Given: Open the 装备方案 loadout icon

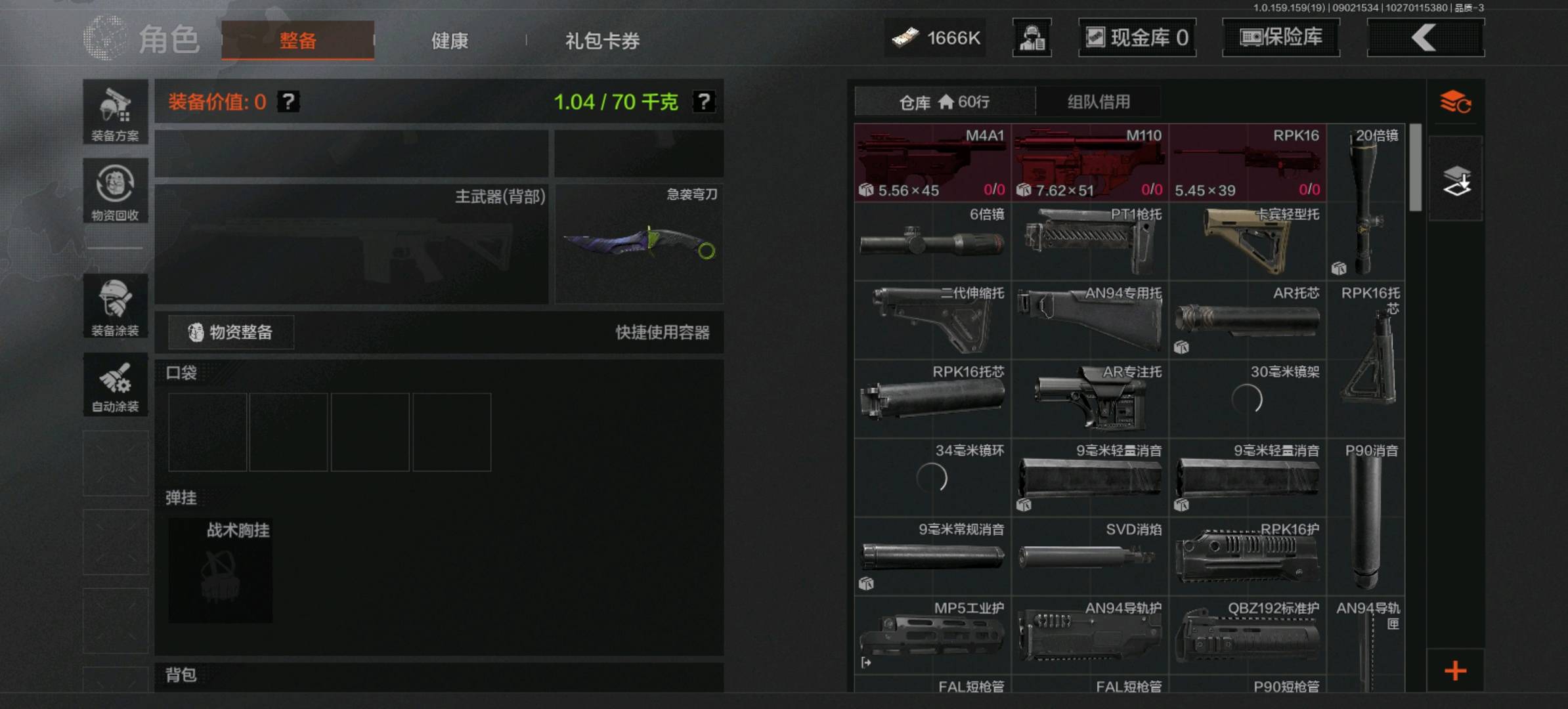Looking at the screenshot, I should click(116, 112).
